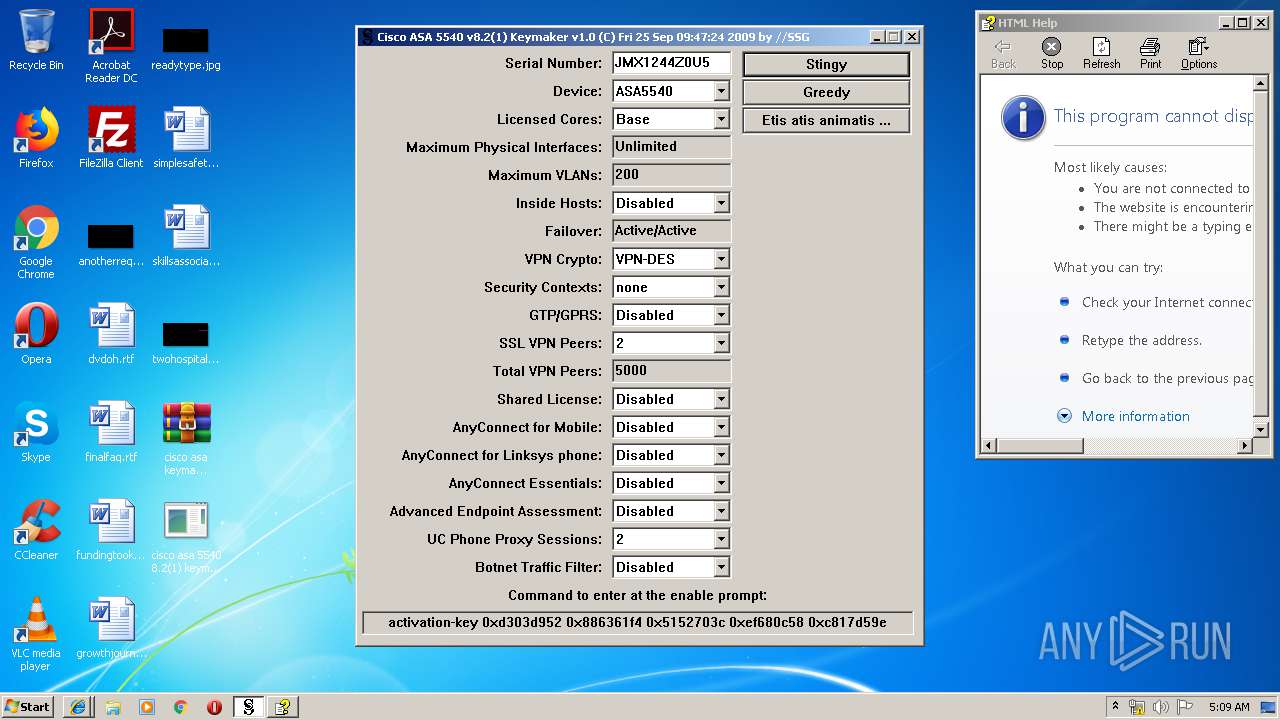The image size is (1280, 720).
Task: Click Chrome icon on taskbar
Action: [x=181, y=707]
